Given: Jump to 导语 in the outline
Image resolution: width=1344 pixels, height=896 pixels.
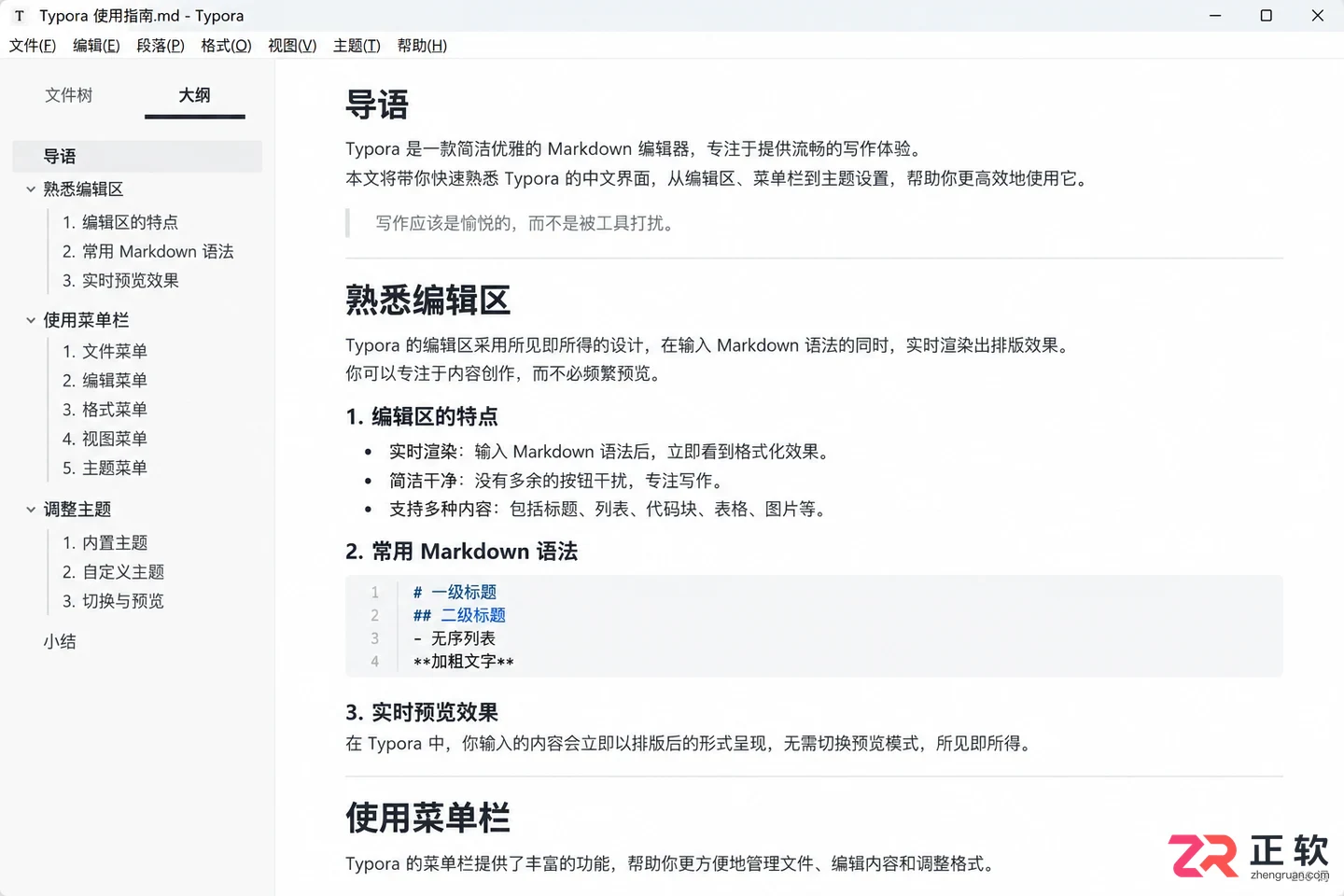Looking at the screenshot, I should [x=137, y=156].
